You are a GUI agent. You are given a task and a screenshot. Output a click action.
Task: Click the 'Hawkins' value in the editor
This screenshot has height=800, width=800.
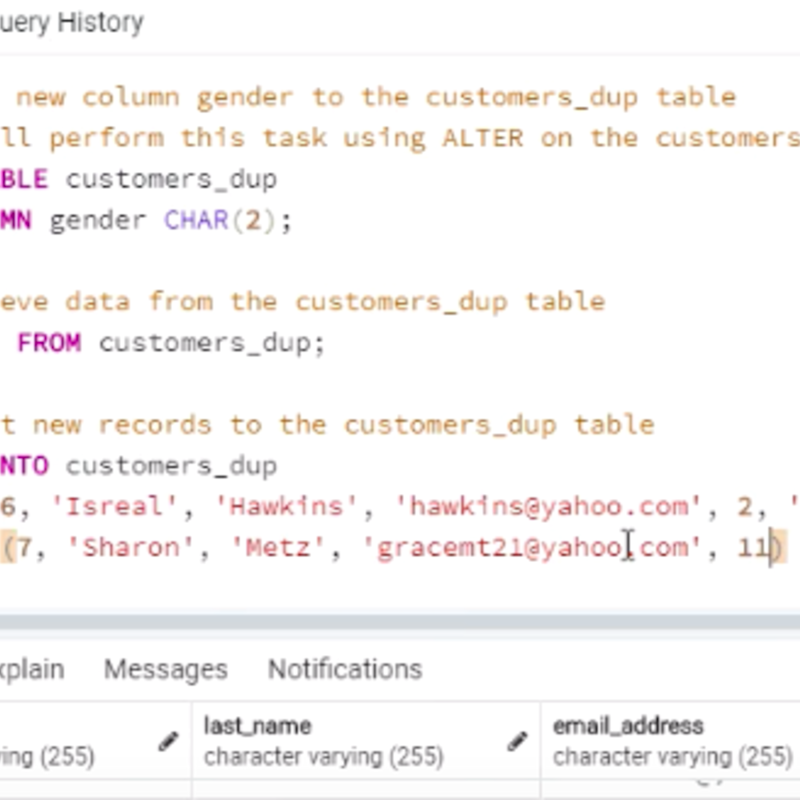(286, 507)
